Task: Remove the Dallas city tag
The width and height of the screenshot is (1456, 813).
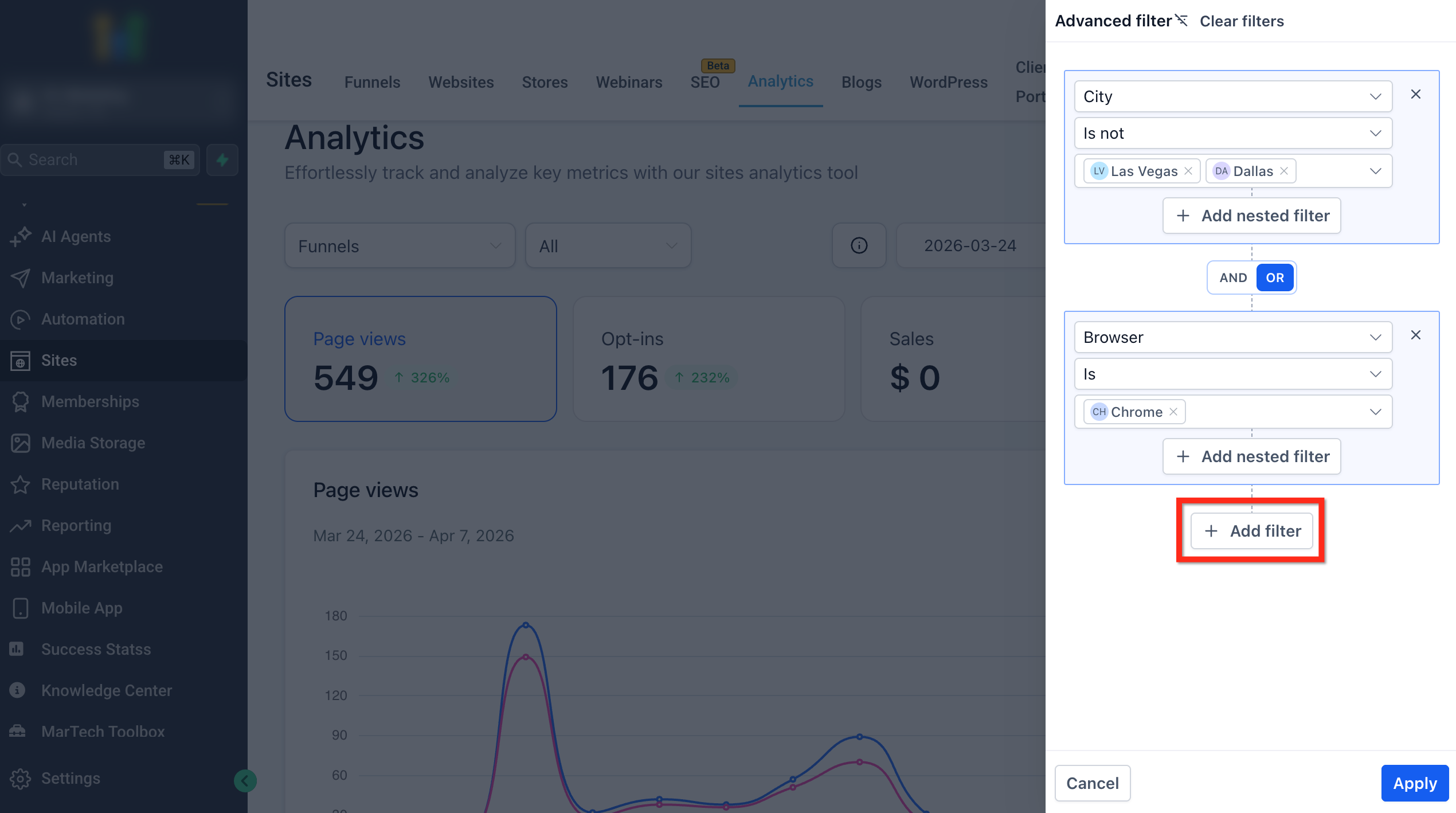Action: point(1284,171)
